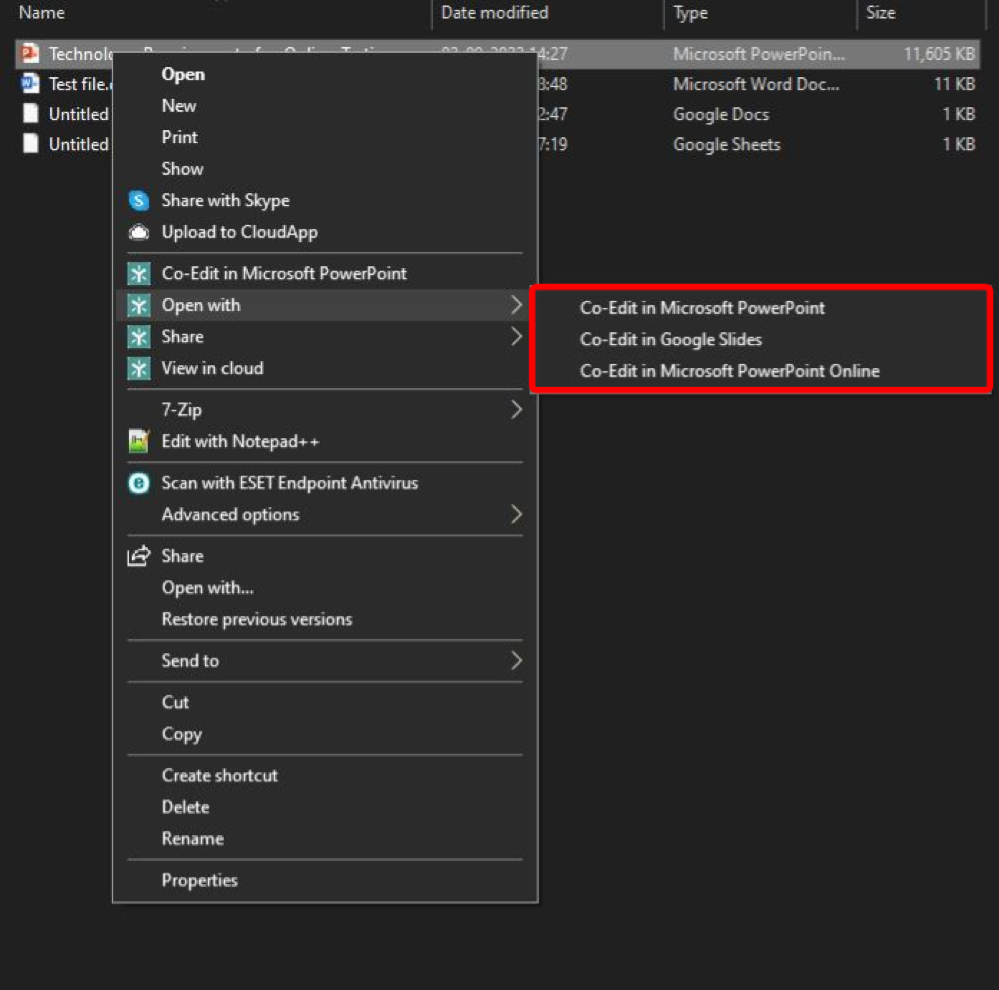Expand the 7-Zip submenu
Screen dimensions: 999x990
[x=516, y=409]
